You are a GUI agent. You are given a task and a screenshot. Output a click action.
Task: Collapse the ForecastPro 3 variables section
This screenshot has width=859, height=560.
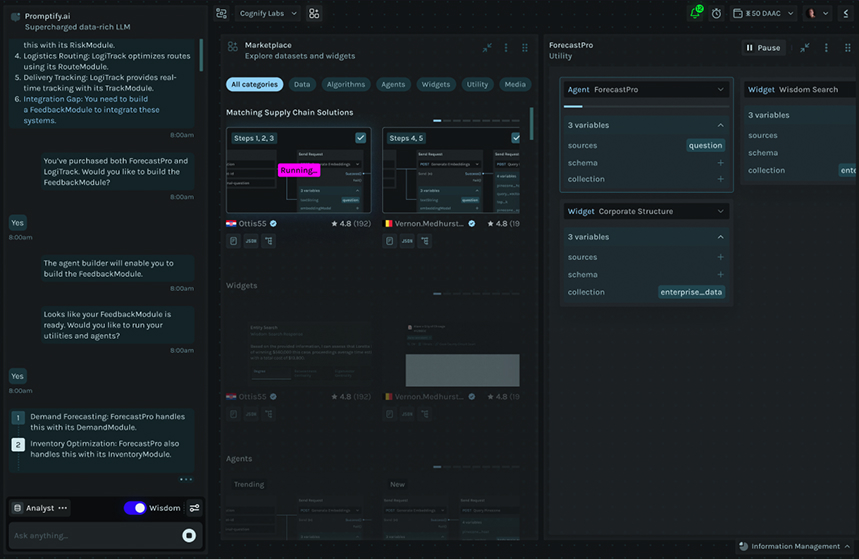point(720,125)
